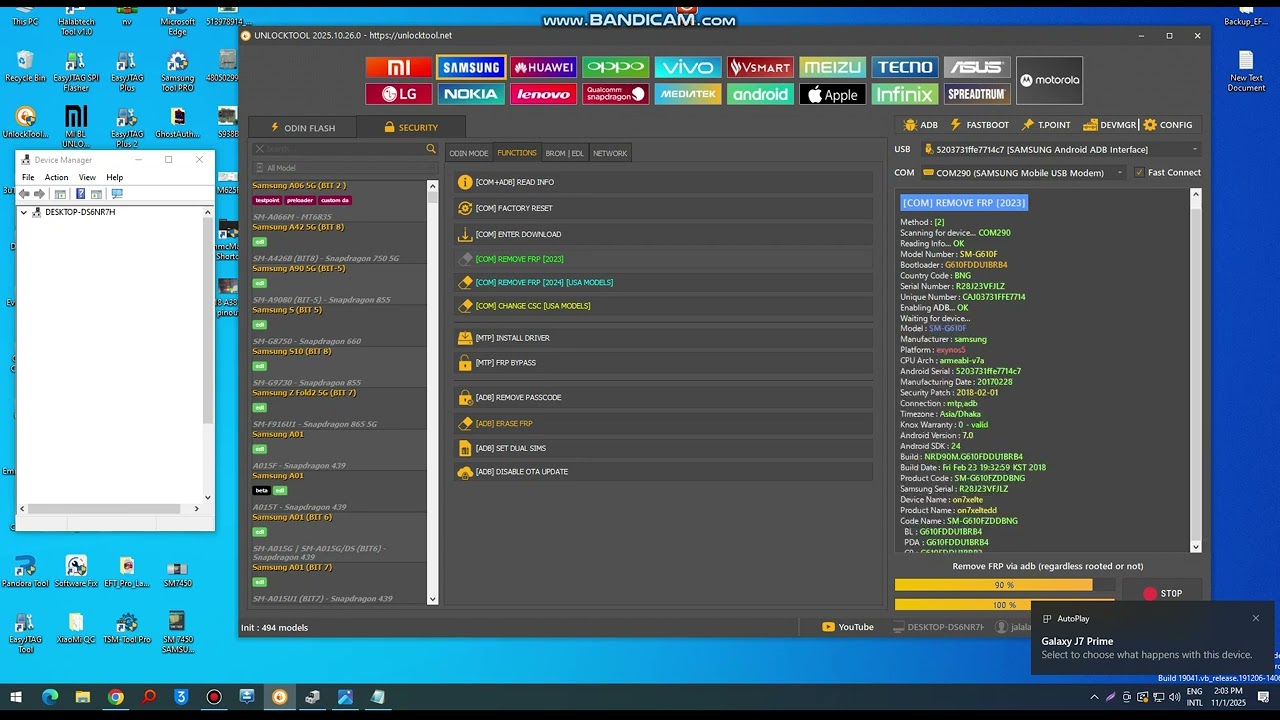1280x720 pixels.
Task: Select the MediaTek brand logo
Action: (688, 94)
